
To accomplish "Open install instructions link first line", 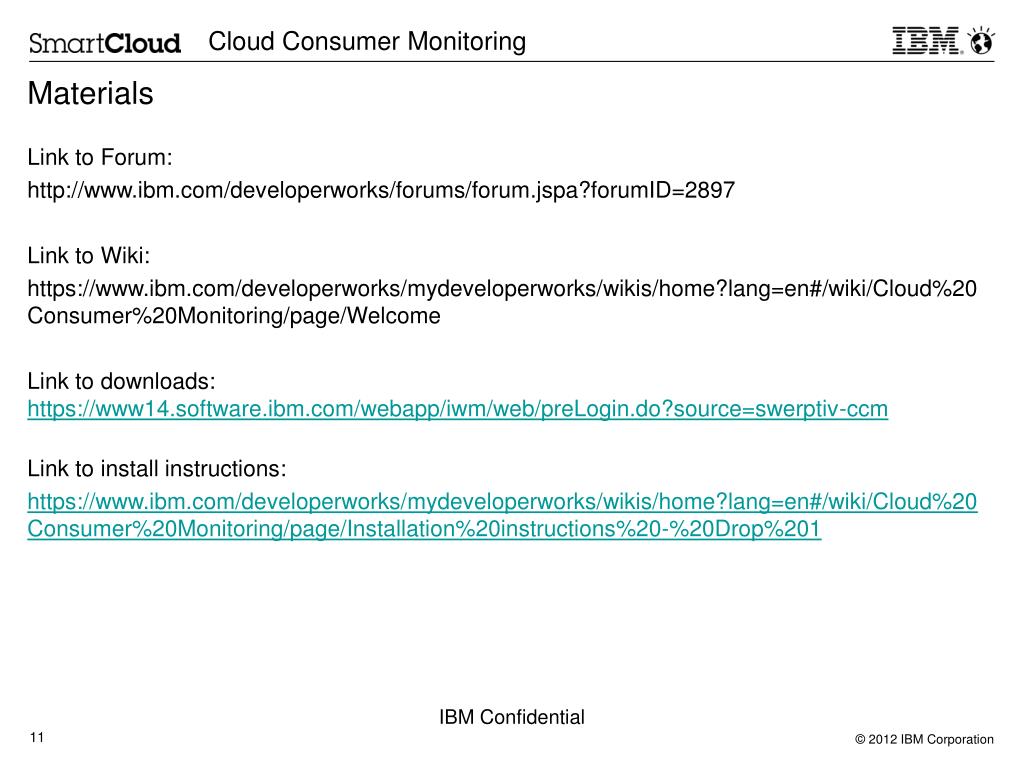I will 502,502.
